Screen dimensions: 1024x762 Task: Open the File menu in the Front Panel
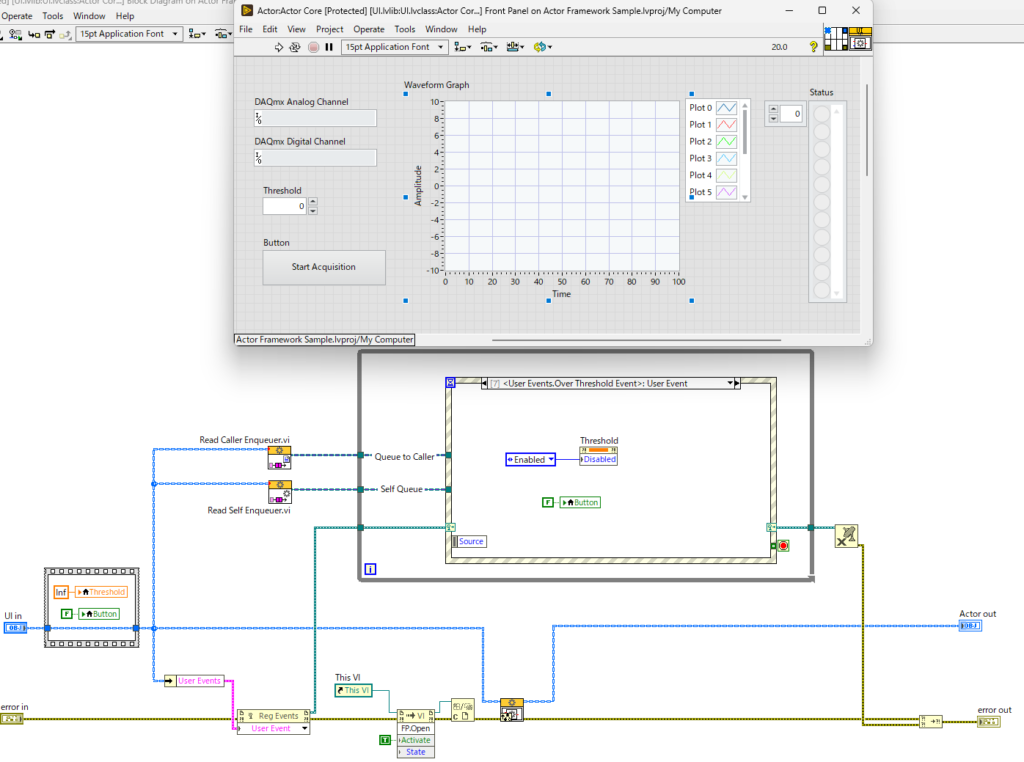(246, 29)
